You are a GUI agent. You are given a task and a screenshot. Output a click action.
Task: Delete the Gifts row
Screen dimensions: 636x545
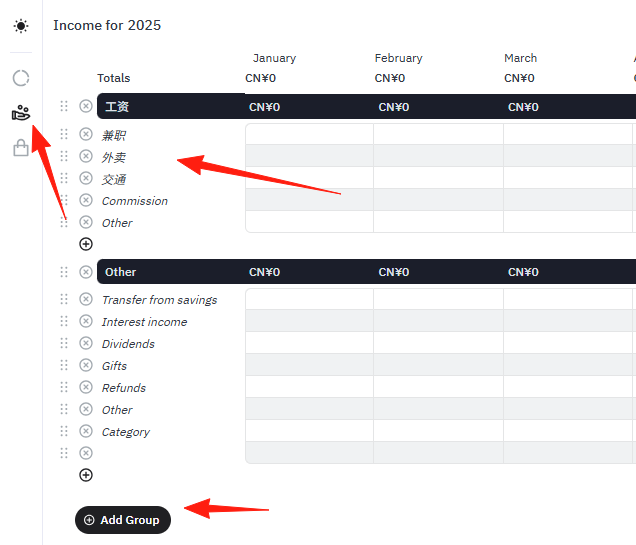tap(86, 365)
